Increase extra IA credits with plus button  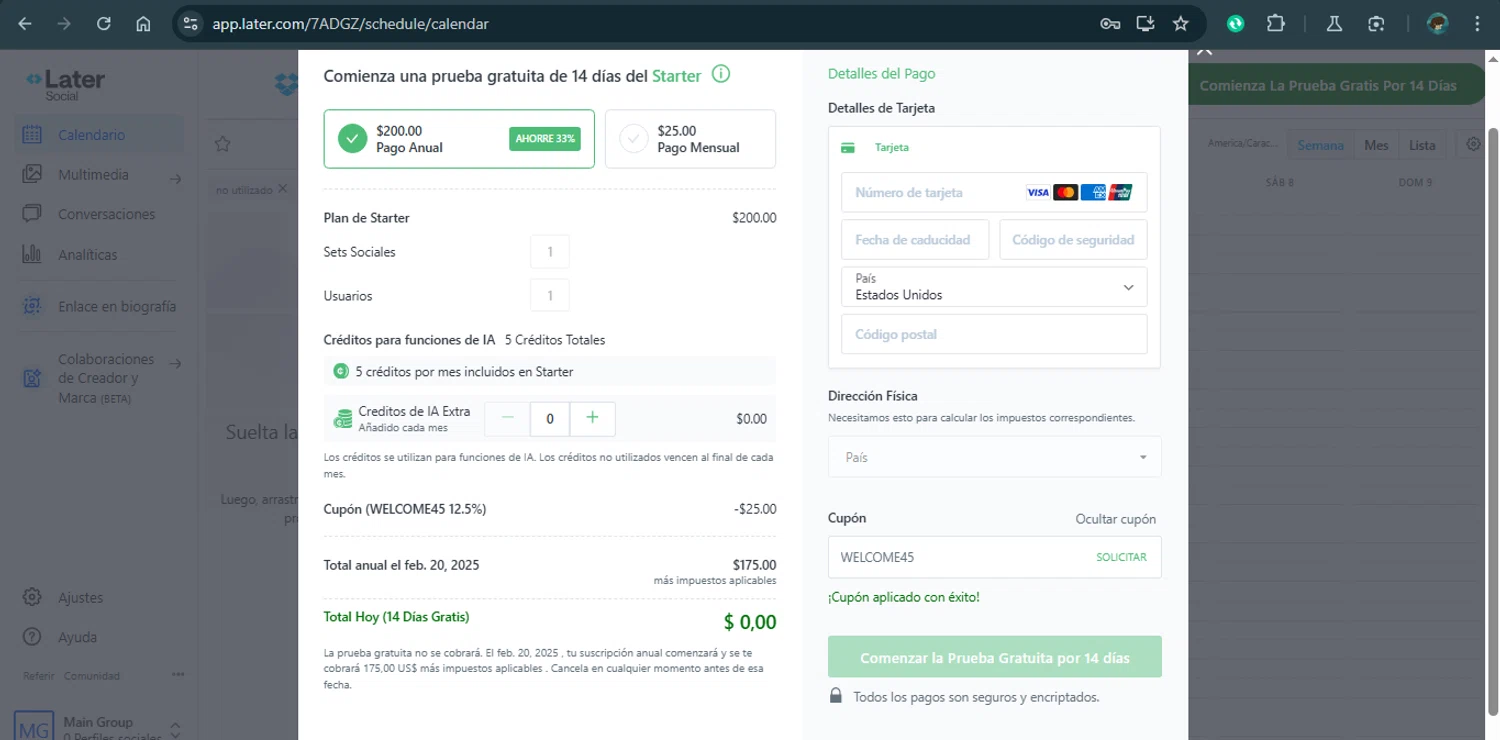click(x=592, y=418)
